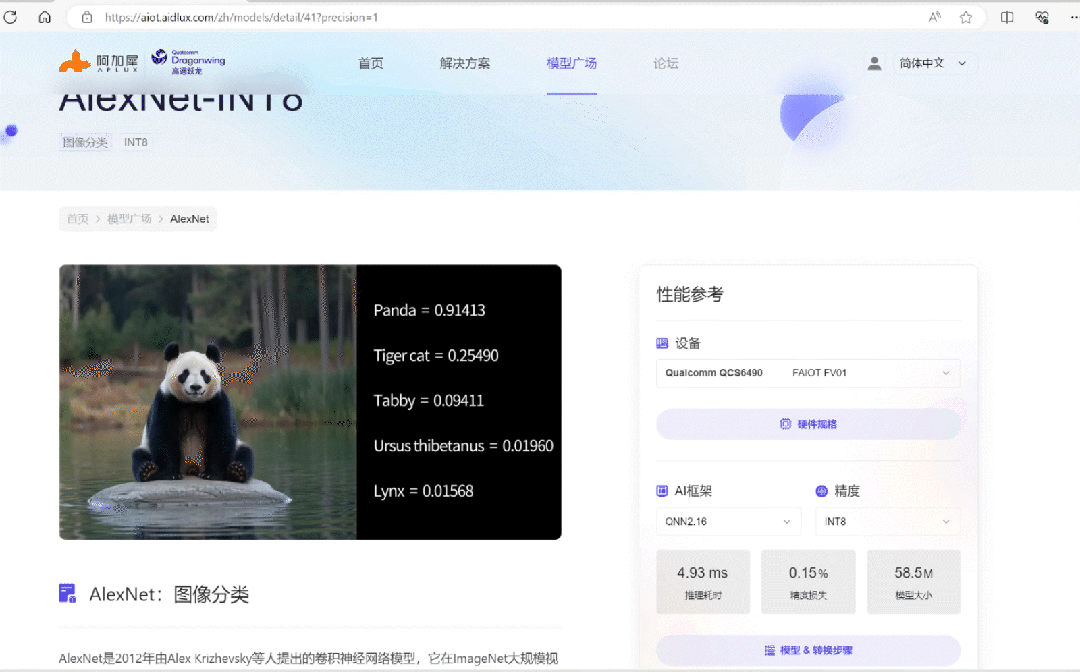Open the user account avatar icon
This screenshot has width=1080, height=672.
pyautogui.click(x=874, y=63)
